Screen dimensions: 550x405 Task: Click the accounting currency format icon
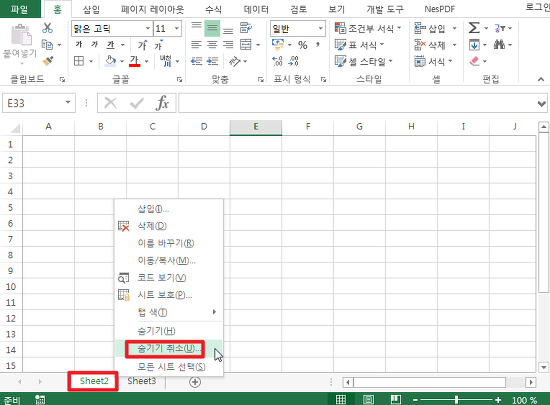click(x=278, y=45)
